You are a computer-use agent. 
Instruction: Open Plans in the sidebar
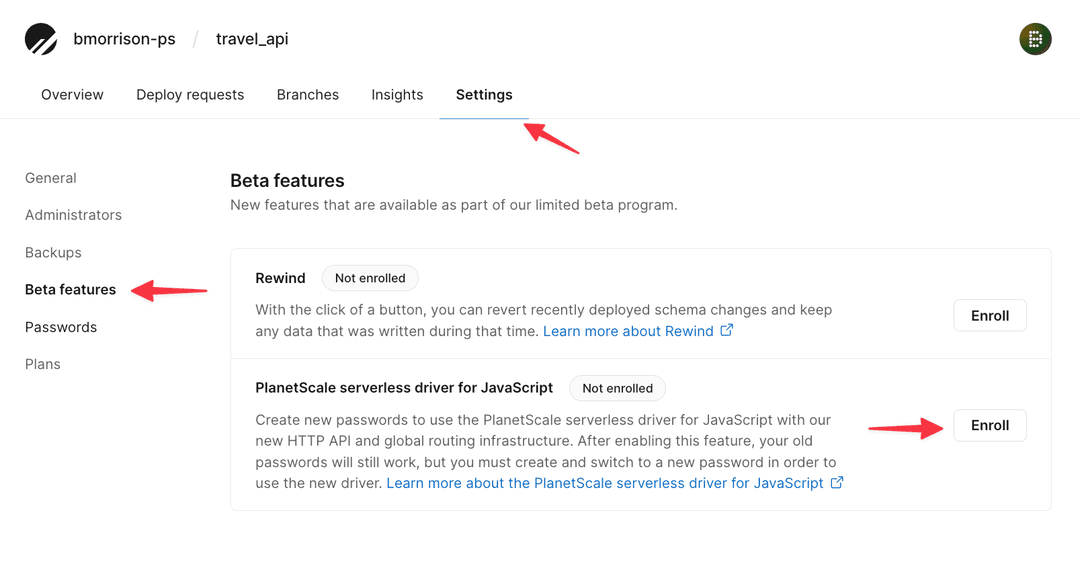[x=43, y=364]
